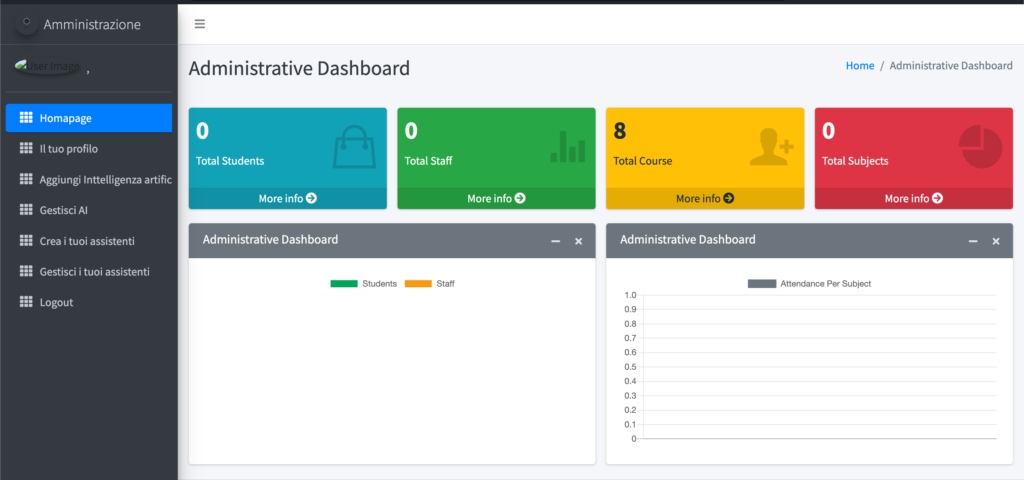The height and width of the screenshot is (480, 1024).
Task: Open Homepage in the sidebar
Action: coord(89,118)
